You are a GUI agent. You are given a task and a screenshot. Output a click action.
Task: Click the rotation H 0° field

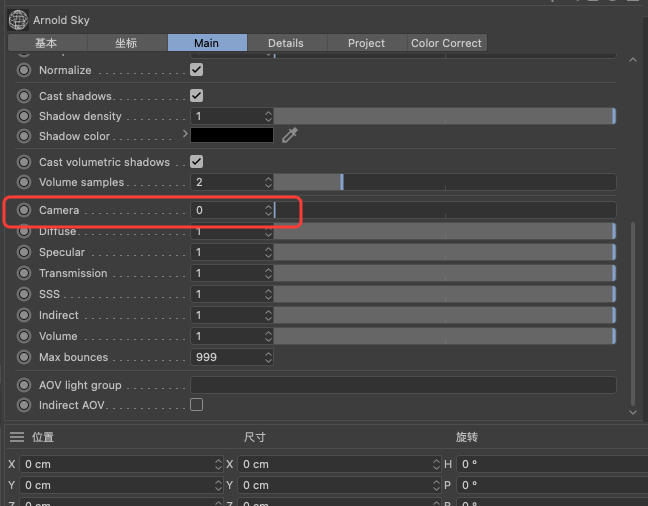point(552,464)
